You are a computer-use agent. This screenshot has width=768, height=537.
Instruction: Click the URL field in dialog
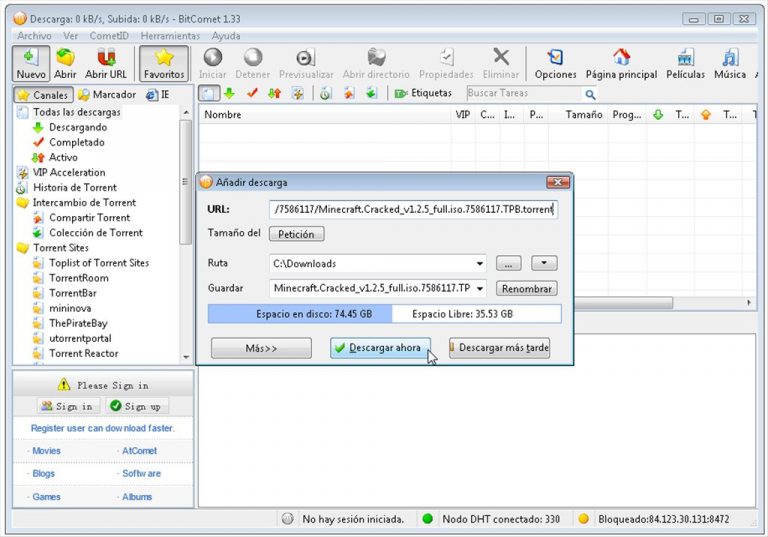click(413, 210)
